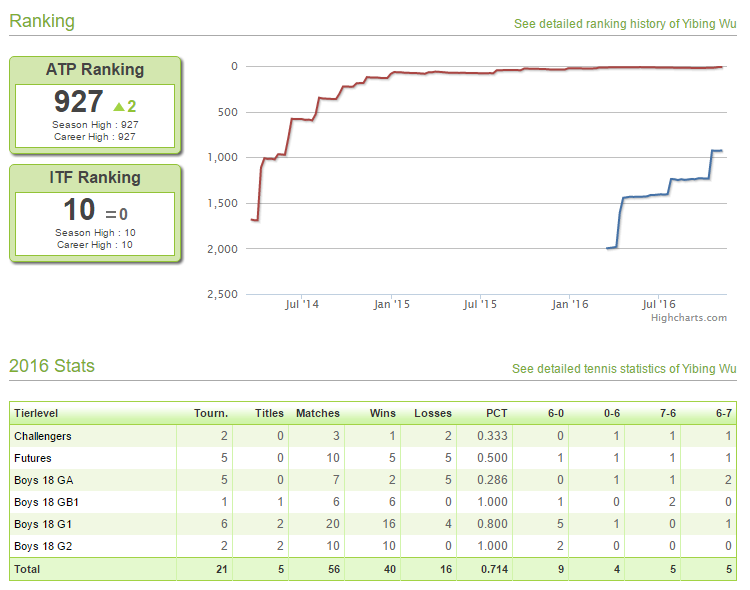Image resolution: width=750 pixels, height=590 pixels.
Task: Click the 'Boys 18 G2' row label
Action: (x=43, y=546)
